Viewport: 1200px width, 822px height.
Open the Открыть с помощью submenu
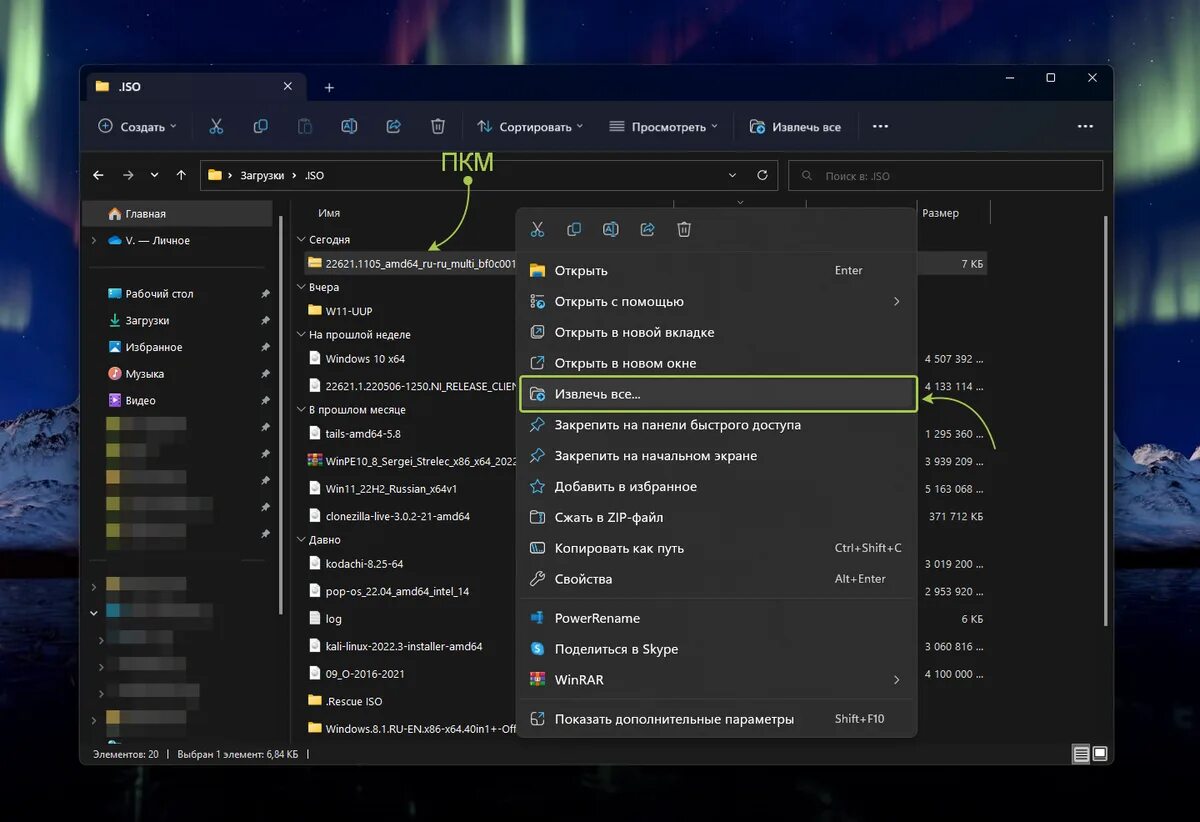coord(716,301)
